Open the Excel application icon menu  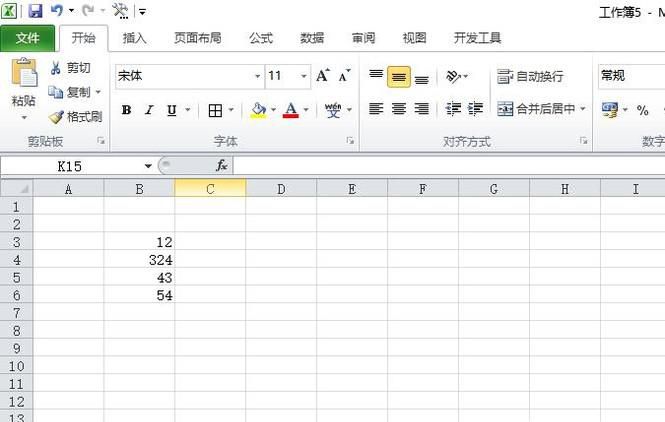pos(9,11)
